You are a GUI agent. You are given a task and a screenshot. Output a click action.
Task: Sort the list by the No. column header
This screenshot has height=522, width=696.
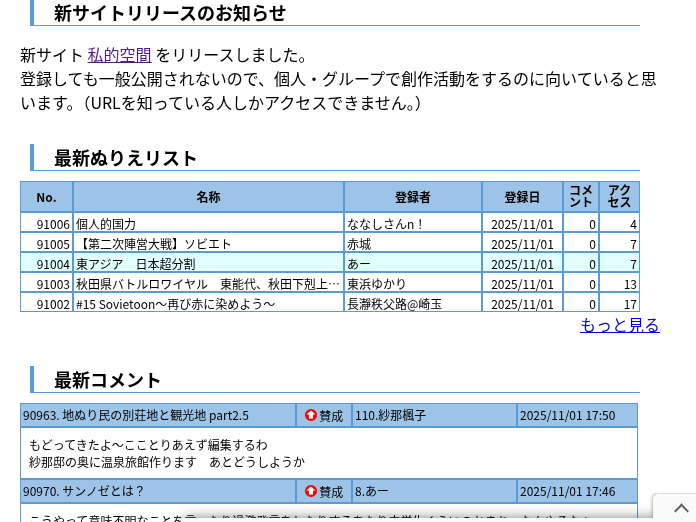click(46, 197)
